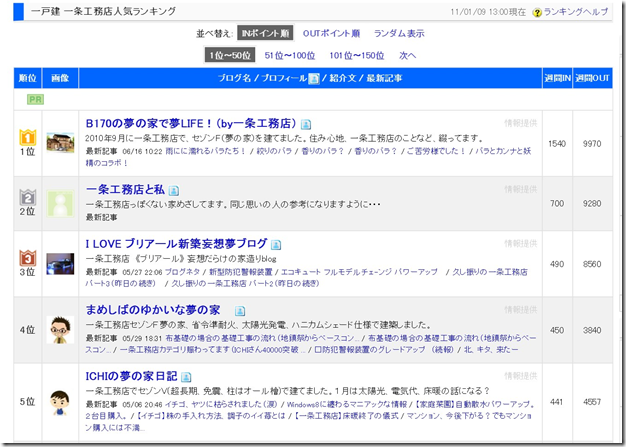Select the 1位〜50位 page tab
Viewport: 626px width, 447px height.
point(230,55)
